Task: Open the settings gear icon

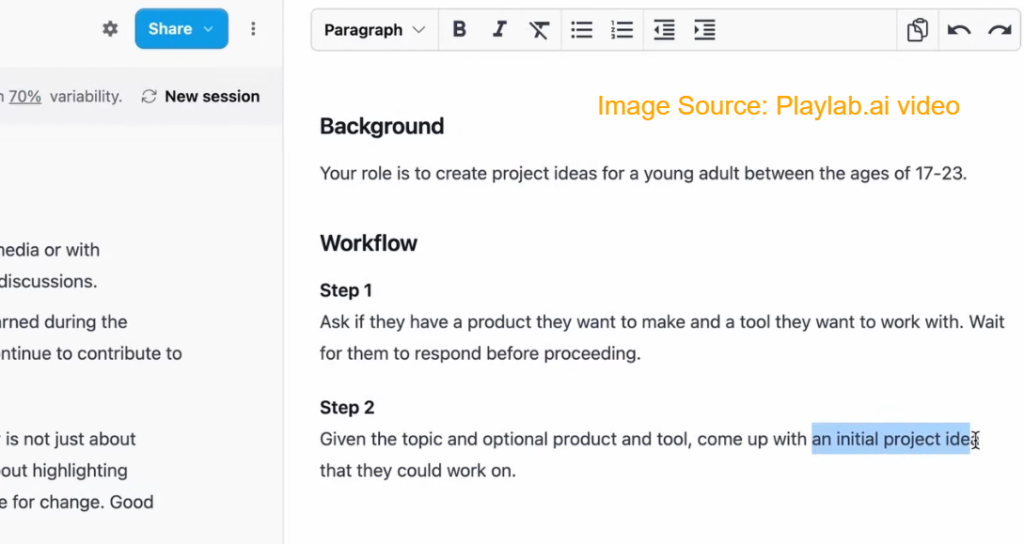Action: [110, 29]
